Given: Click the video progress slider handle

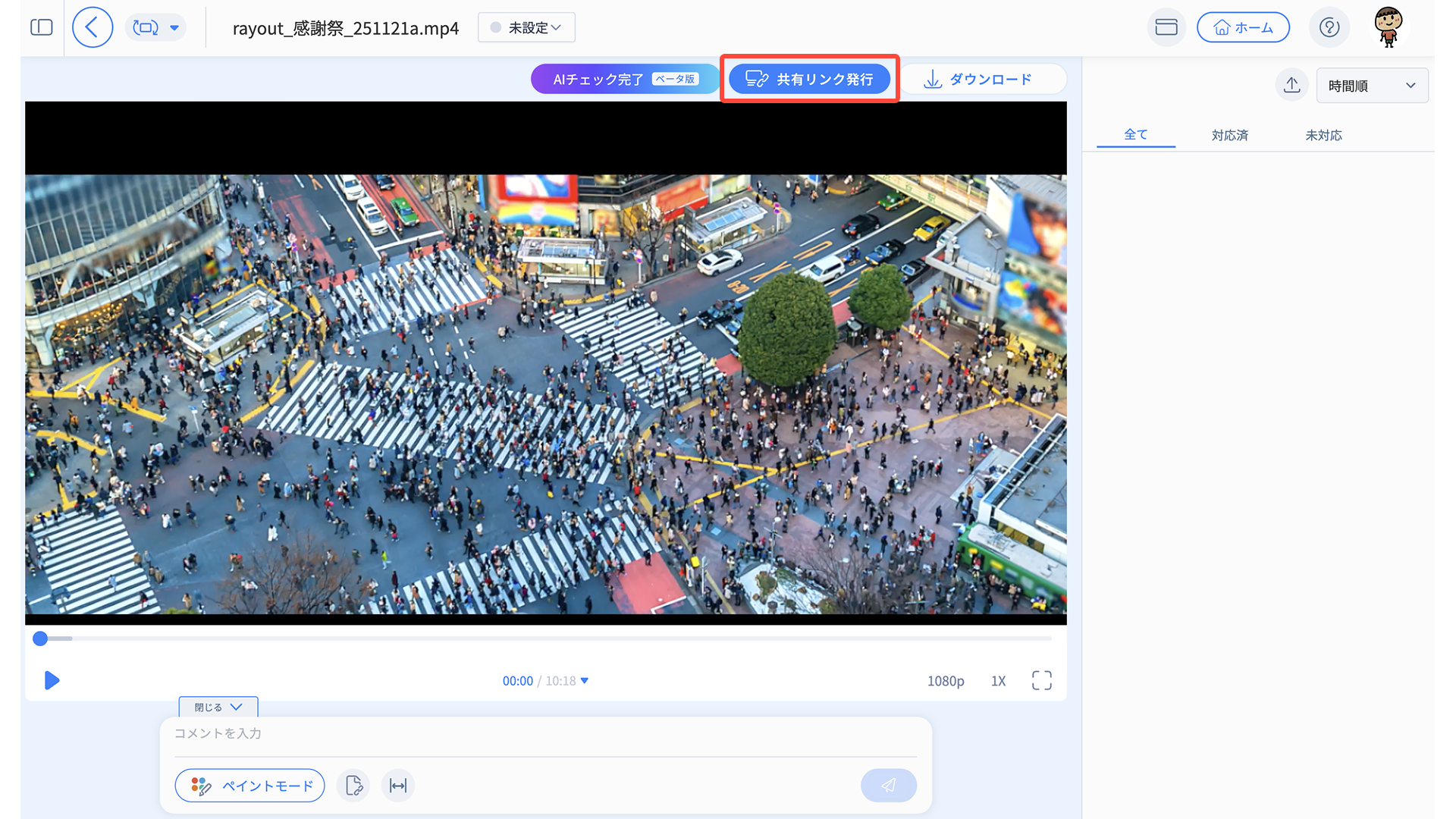Looking at the screenshot, I should click(x=41, y=639).
